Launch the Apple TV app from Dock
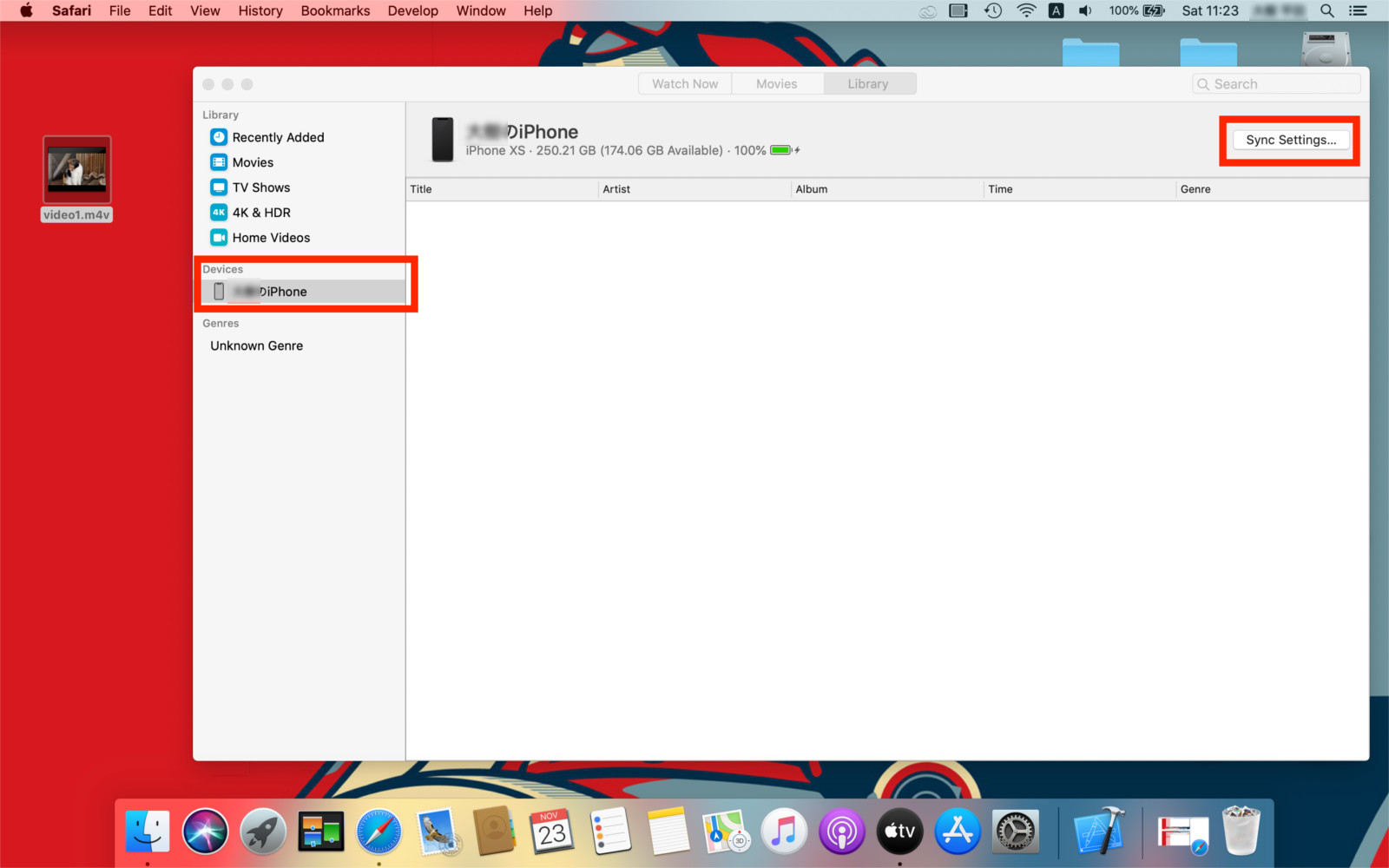Image resolution: width=1389 pixels, height=868 pixels. (899, 832)
